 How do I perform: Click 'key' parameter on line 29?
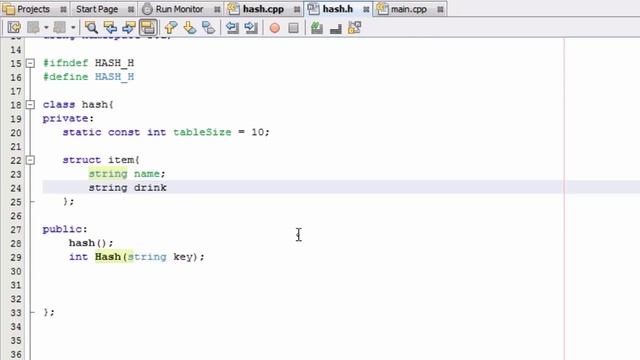tap(182, 257)
